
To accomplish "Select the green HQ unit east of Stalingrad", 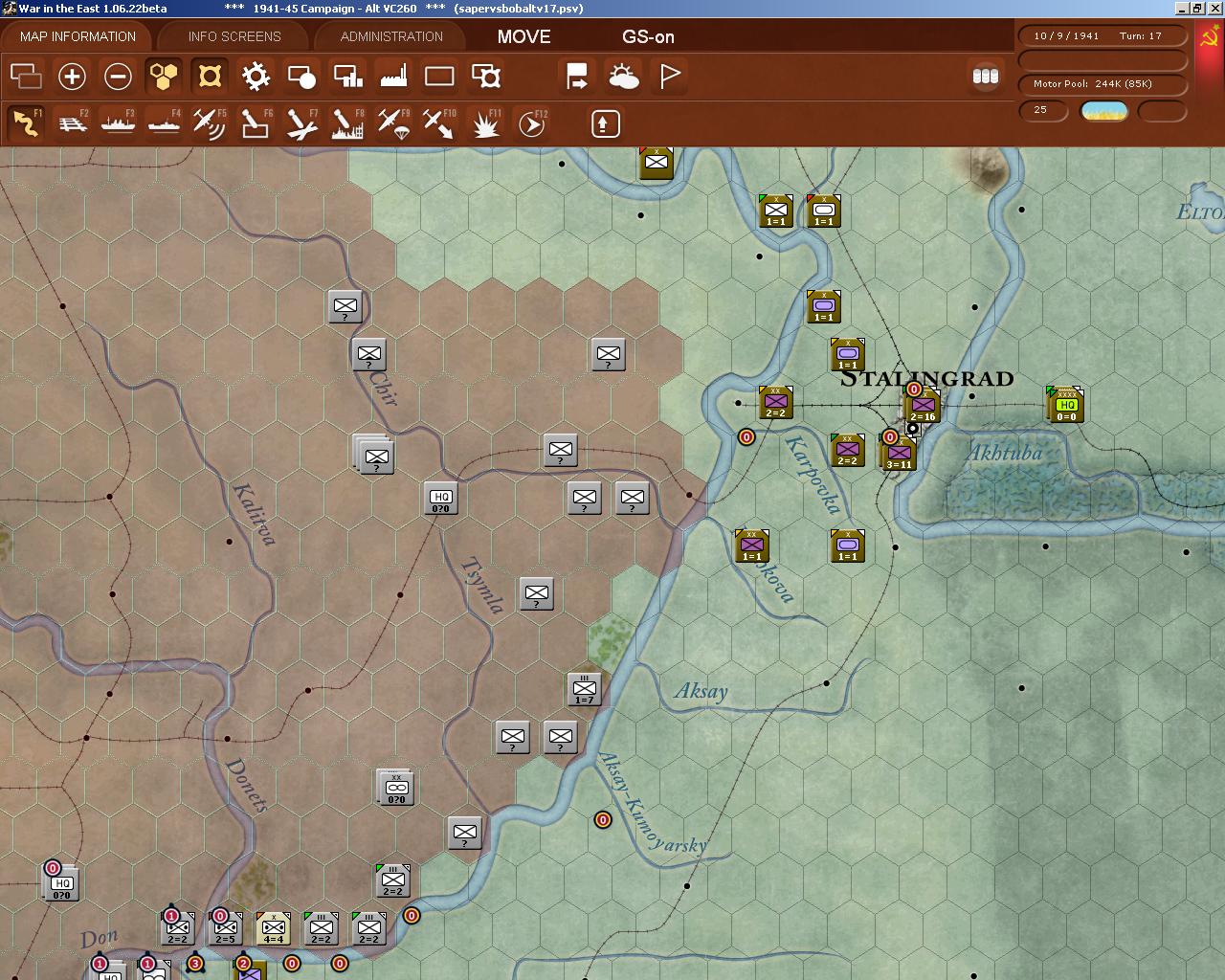I will [1066, 404].
